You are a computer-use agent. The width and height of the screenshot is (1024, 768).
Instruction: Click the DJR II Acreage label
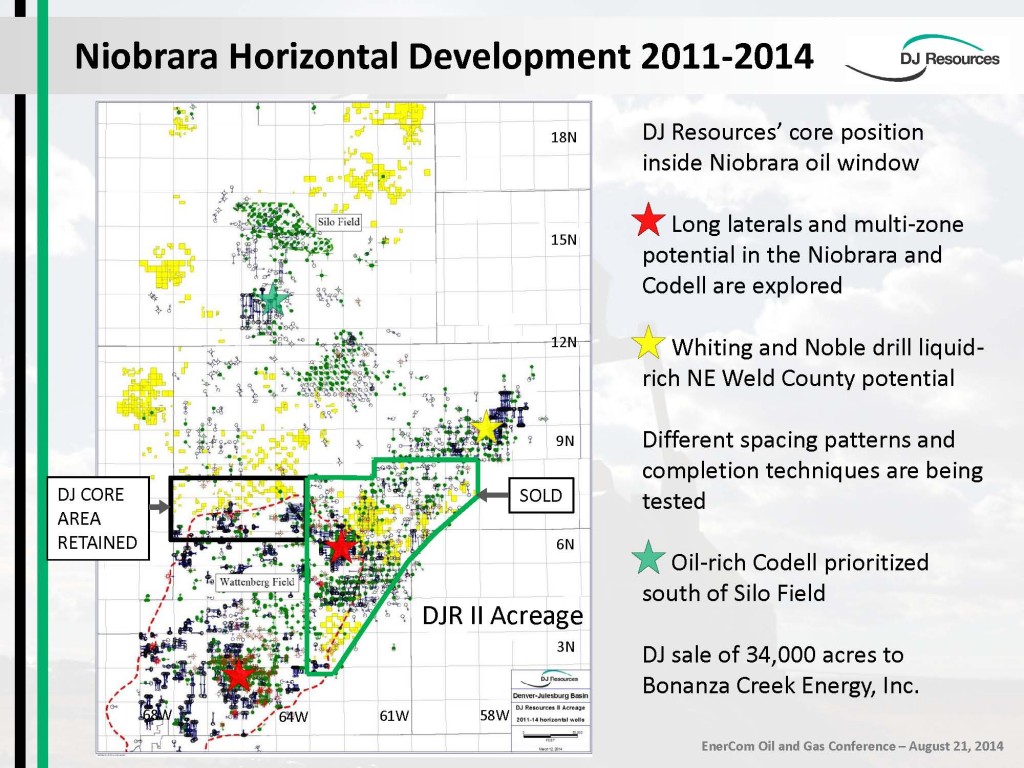502,615
